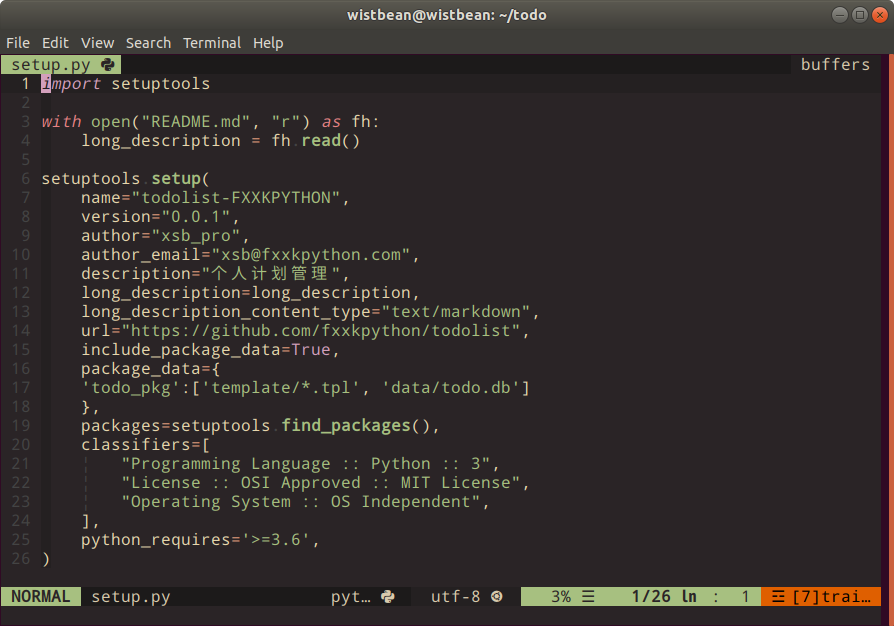The height and width of the screenshot is (626, 894).
Task: Minimize the terminal window
Action: (x=840, y=15)
